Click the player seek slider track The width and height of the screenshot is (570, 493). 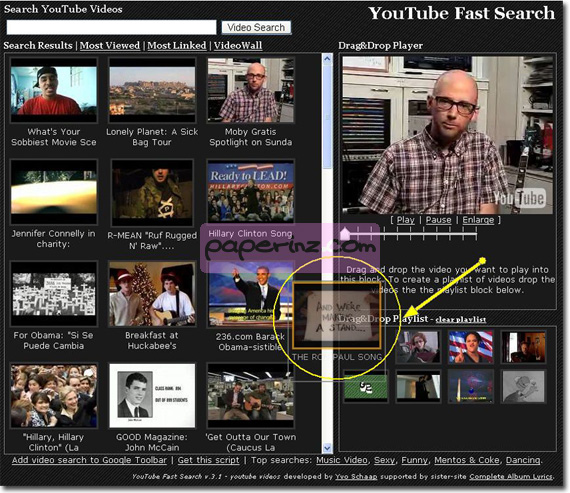click(410, 234)
